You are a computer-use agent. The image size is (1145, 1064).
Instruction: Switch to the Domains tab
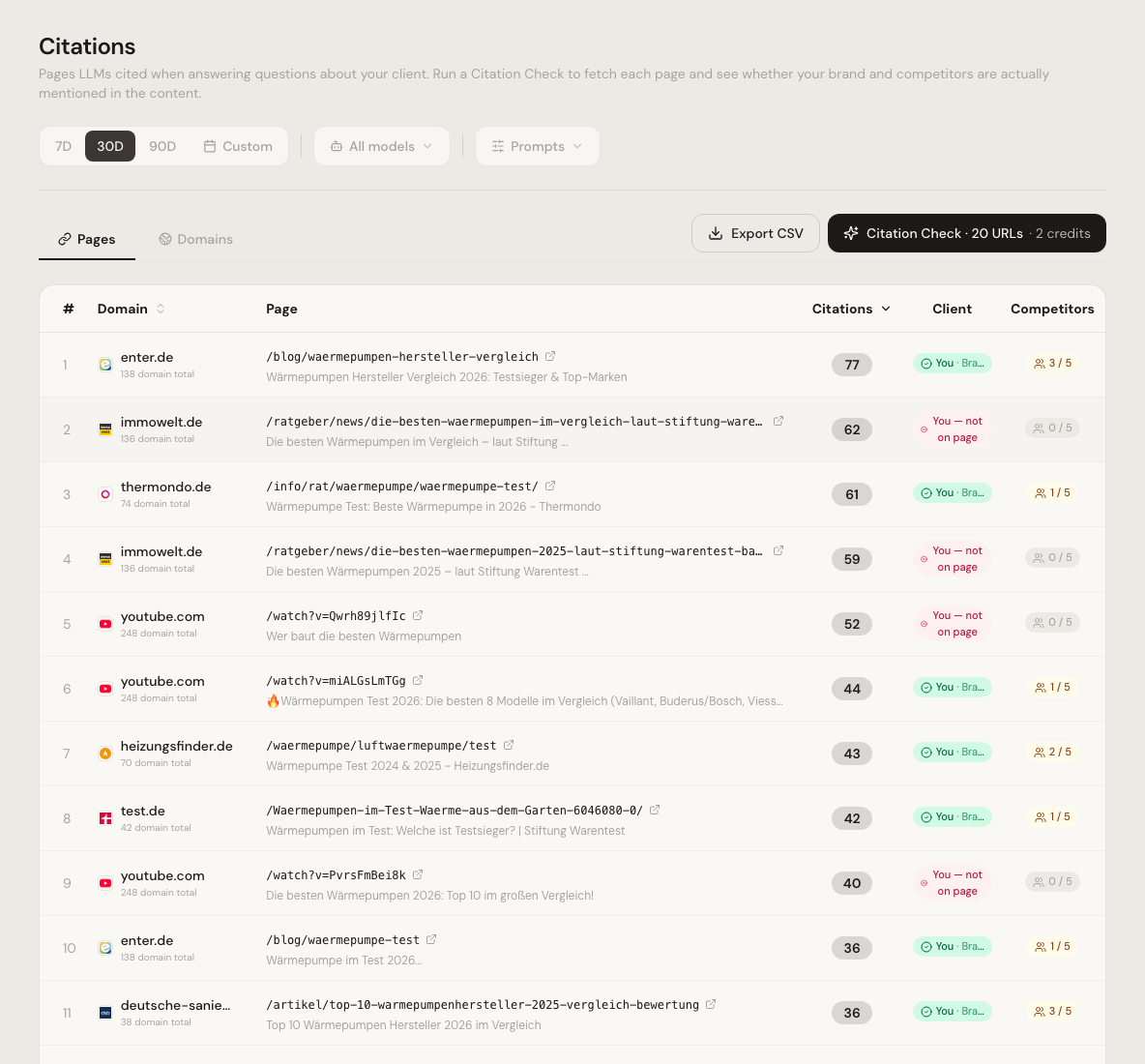[x=195, y=239]
